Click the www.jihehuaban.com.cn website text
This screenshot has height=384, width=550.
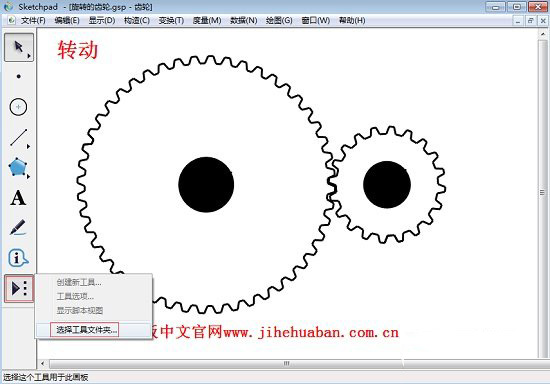coord(311,332)
